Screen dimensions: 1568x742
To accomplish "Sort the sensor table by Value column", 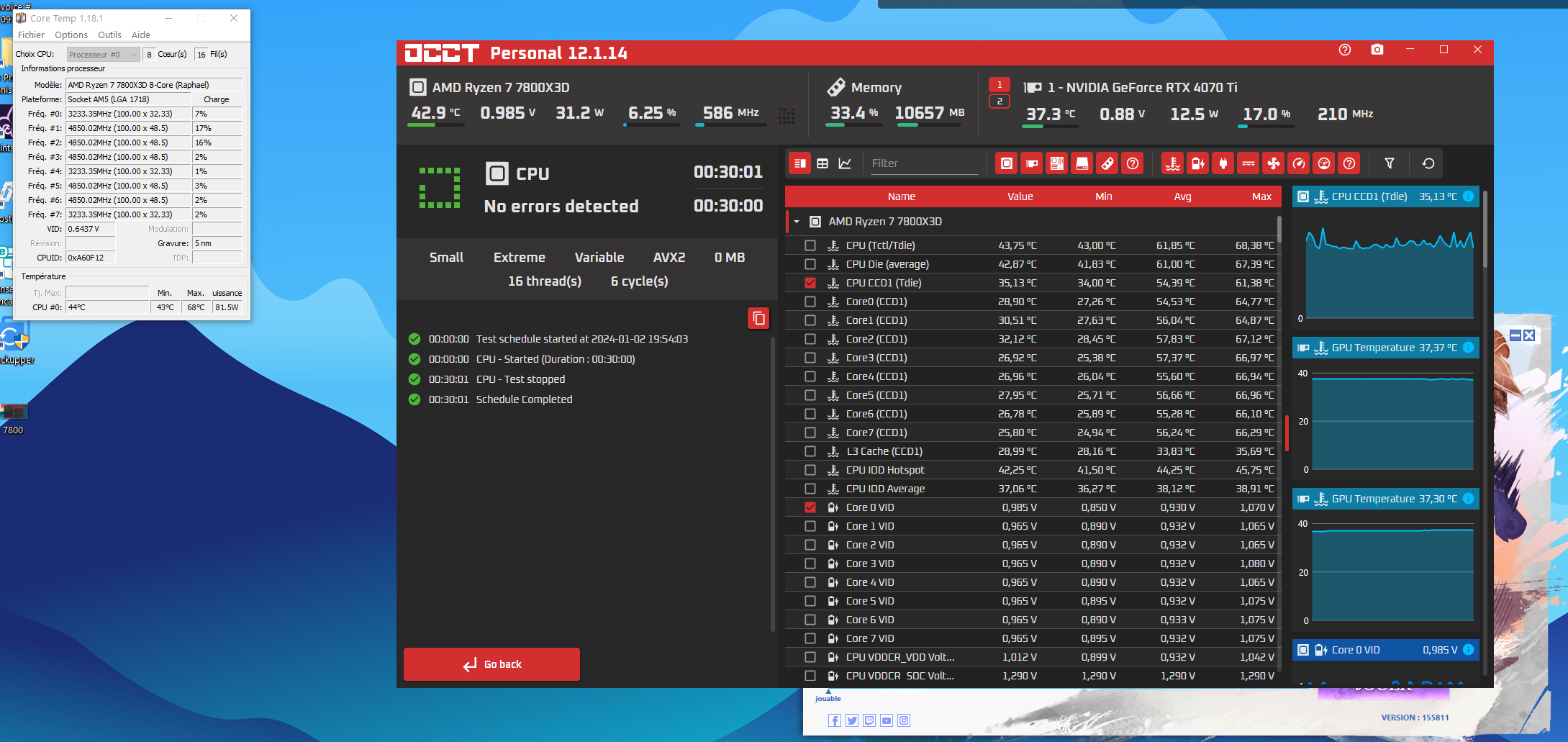I will (x=1020, y=196).
